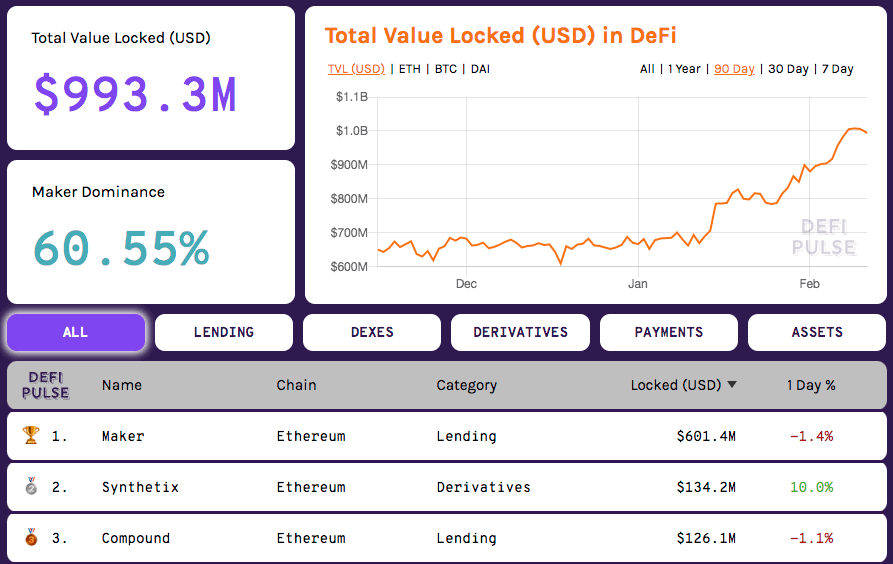The height and width of the screenshot is (564, 893).
Task: Select the ALL category tab
Action: 76,332
